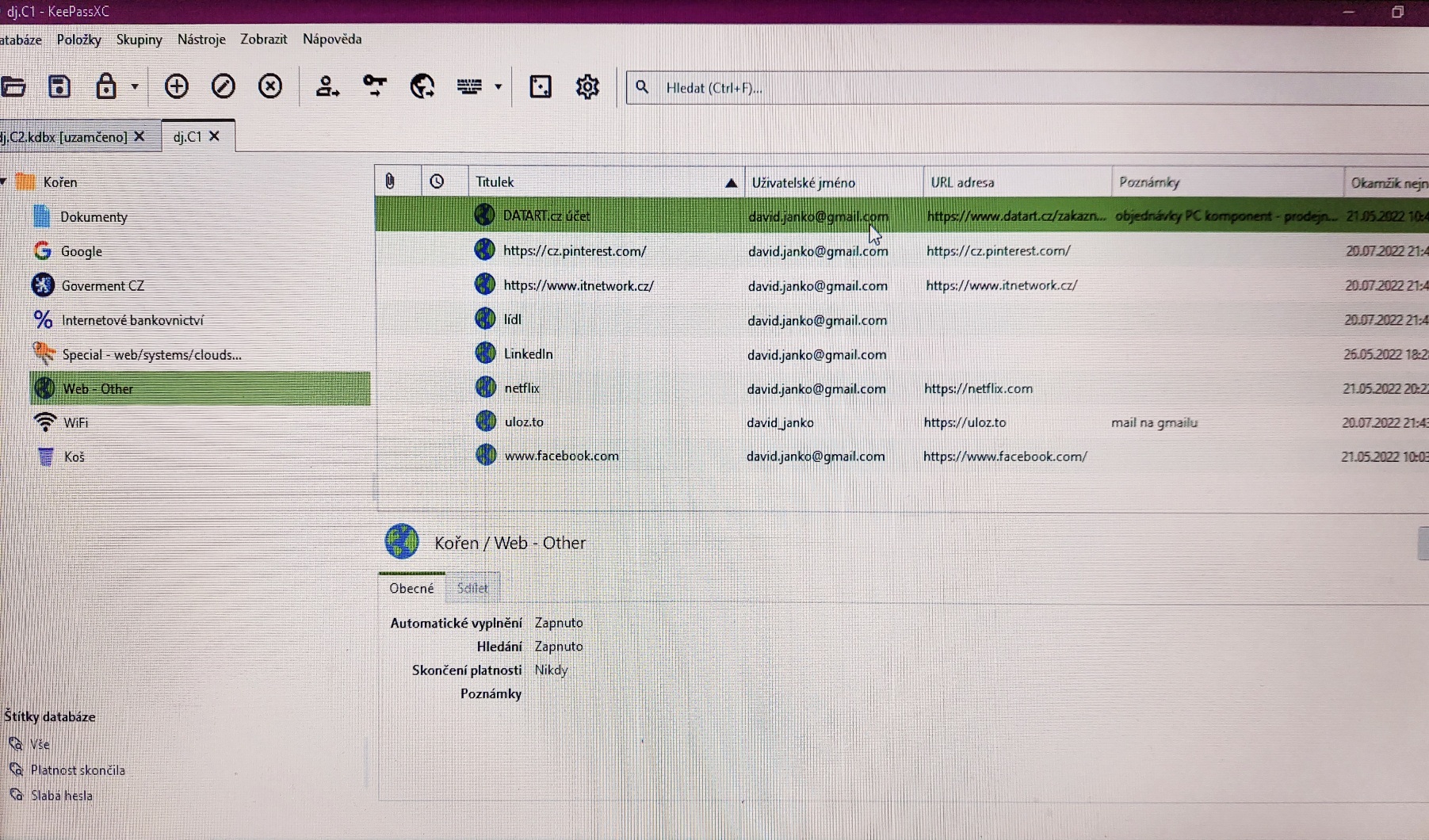Sort by the Uživatelské jméno column header

(x=834, y=182)
